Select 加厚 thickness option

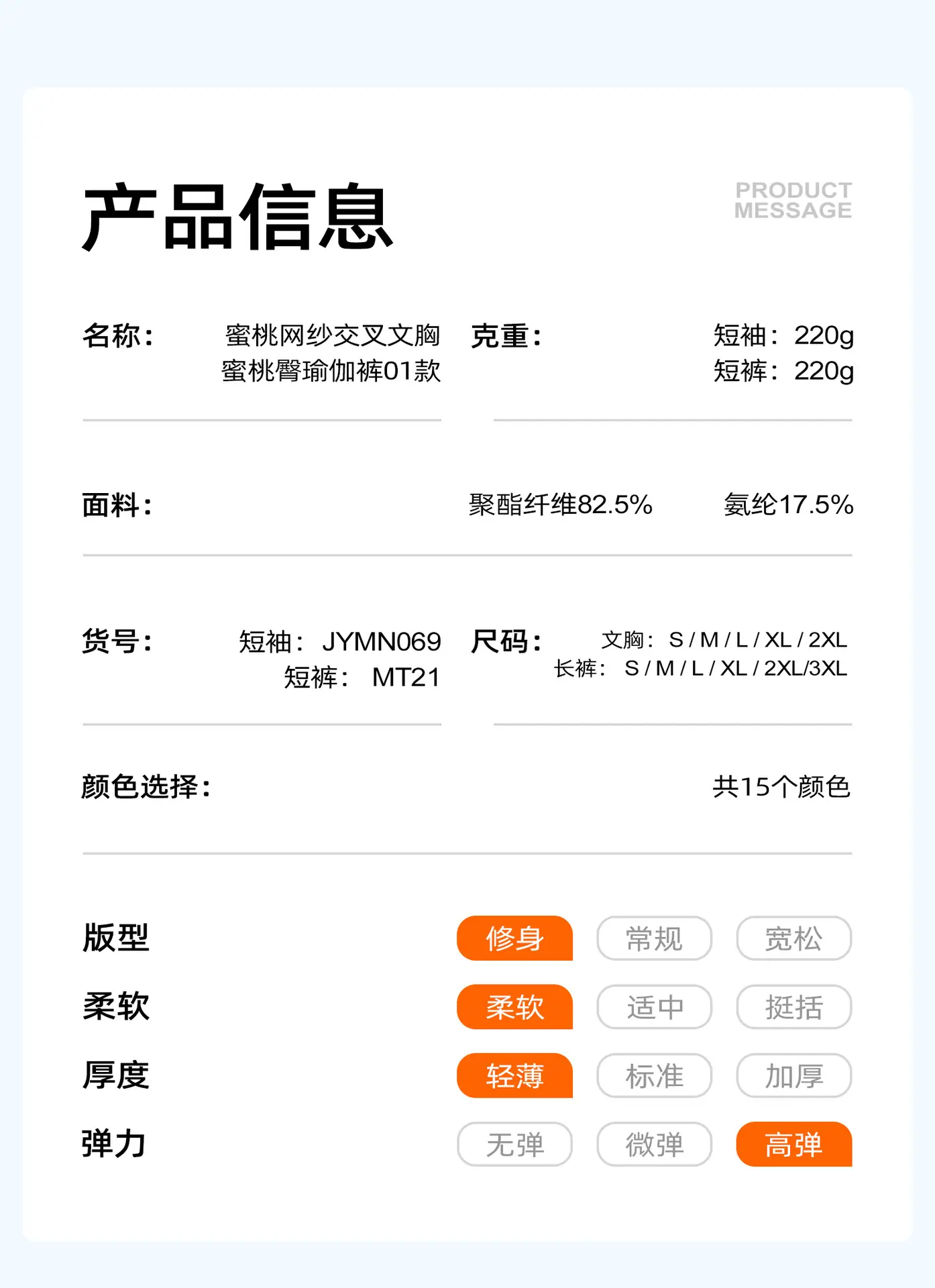click(x=793, y=1075)
